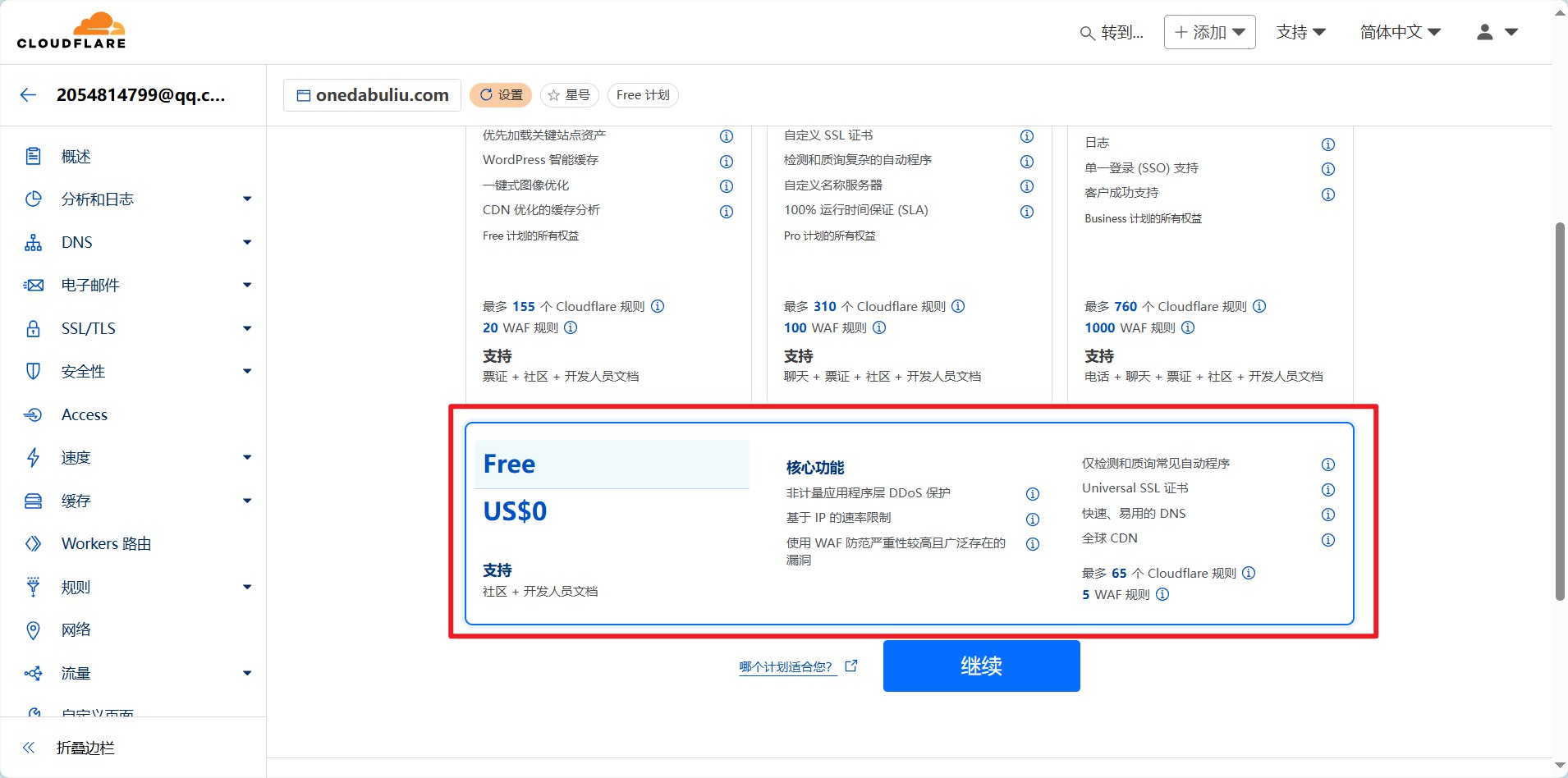Show info for 单一登录 (SSO) 支持

pos(1328,169)
